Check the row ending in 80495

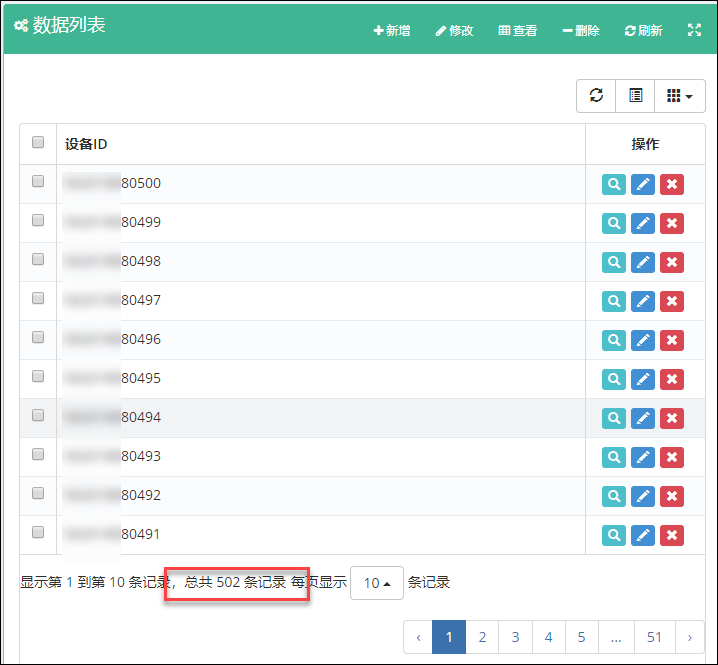click(38, 376)
